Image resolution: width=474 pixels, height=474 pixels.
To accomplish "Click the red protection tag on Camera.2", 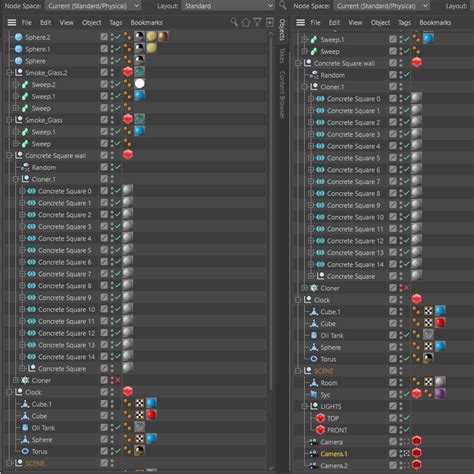I will 417,465.
